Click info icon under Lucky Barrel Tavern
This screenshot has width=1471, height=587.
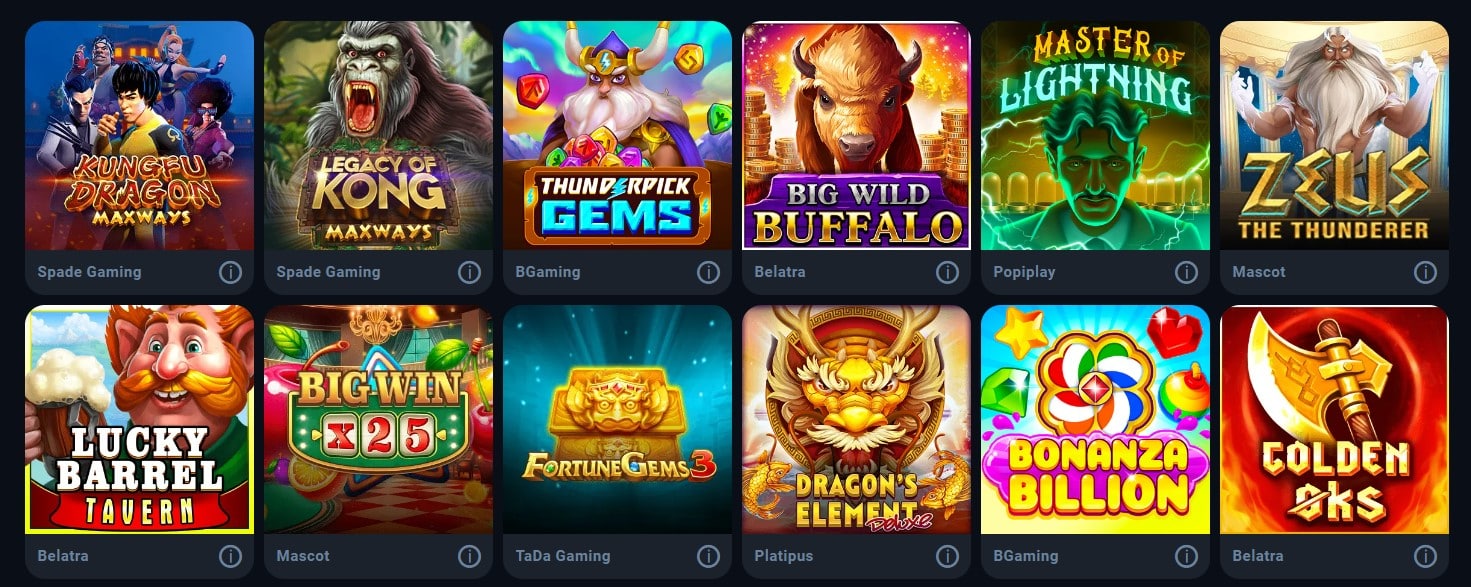coord(230,556)
